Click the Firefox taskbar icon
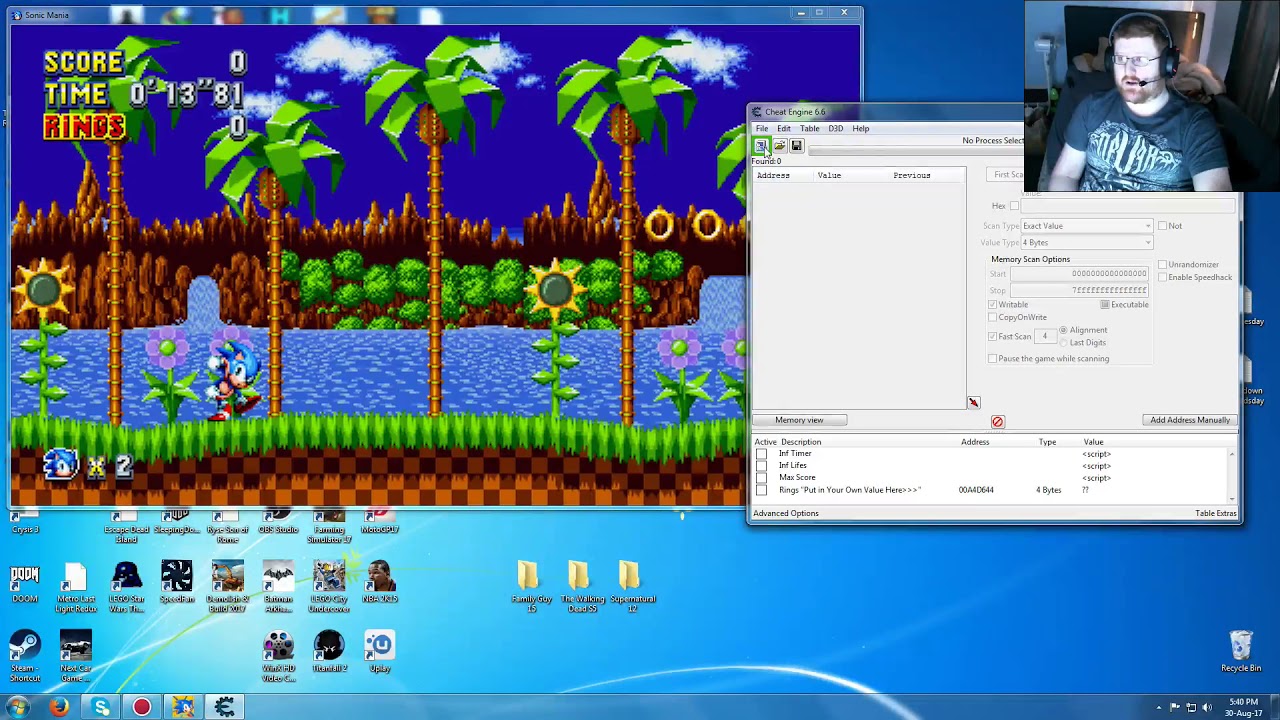 point(59,708)
